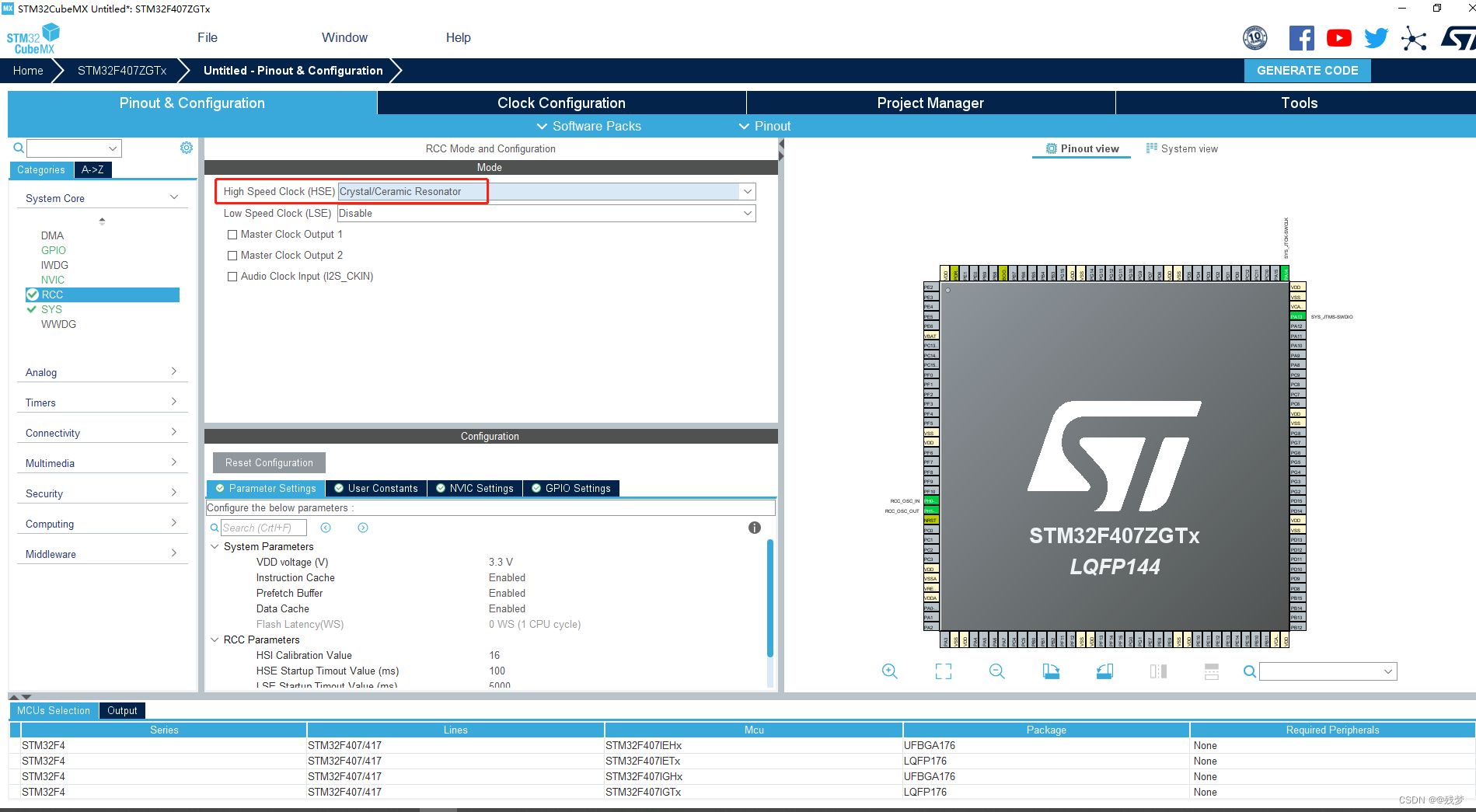Open the ST Facebook page icon

(x=1301, y=38)
